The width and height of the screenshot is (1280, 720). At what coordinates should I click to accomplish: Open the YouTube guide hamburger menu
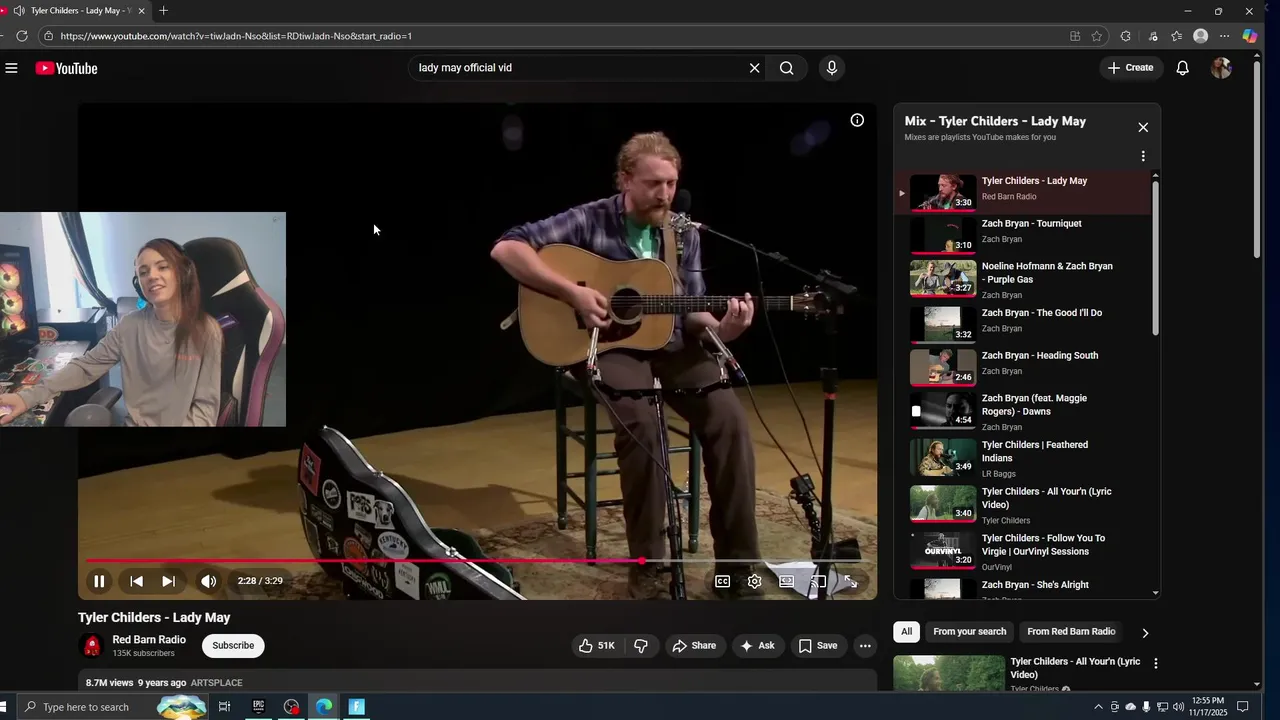pyautogui.click(x=11, y=68)
